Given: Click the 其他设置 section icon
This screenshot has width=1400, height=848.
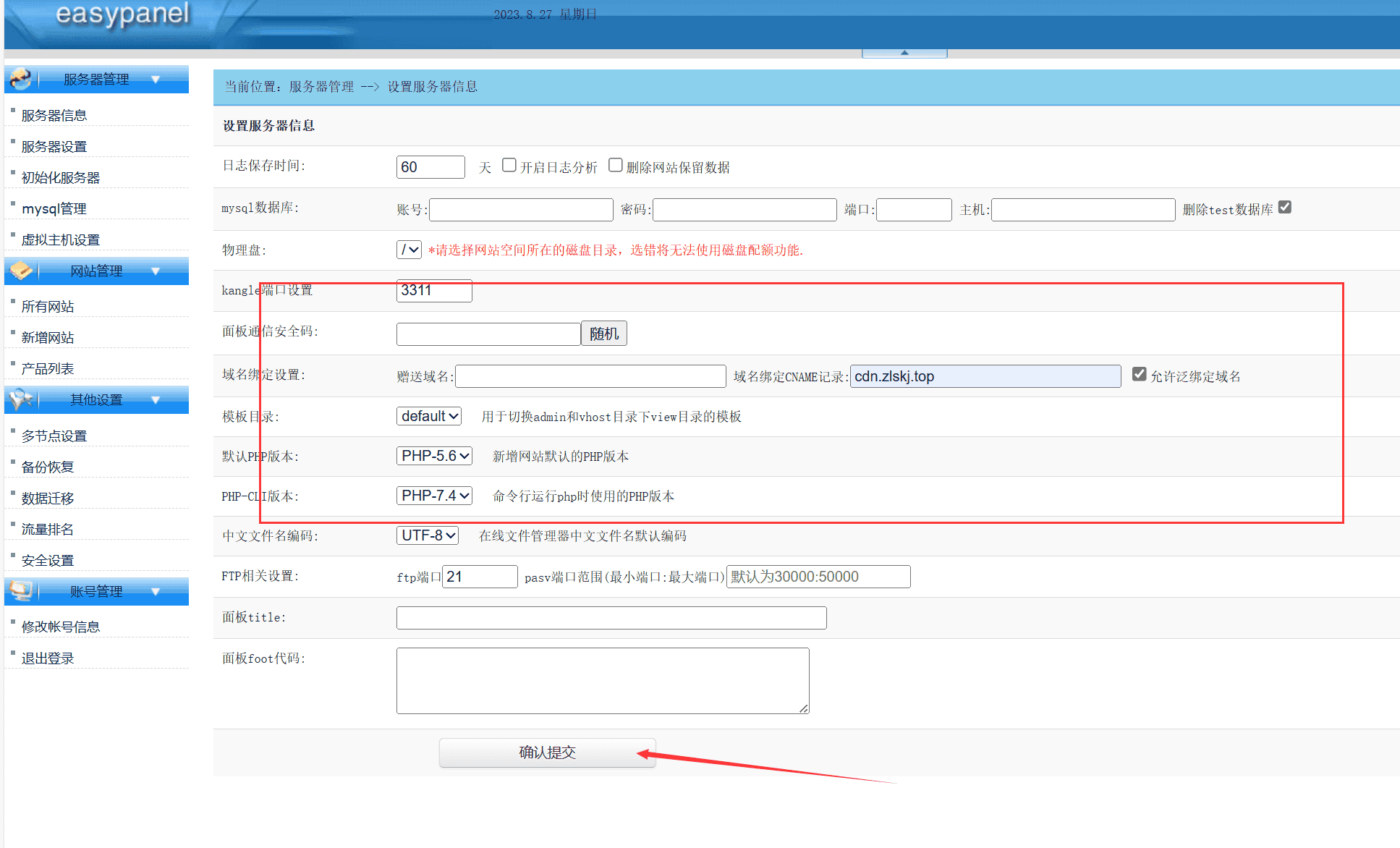Looking at the screenshot, I should point(20,399).
